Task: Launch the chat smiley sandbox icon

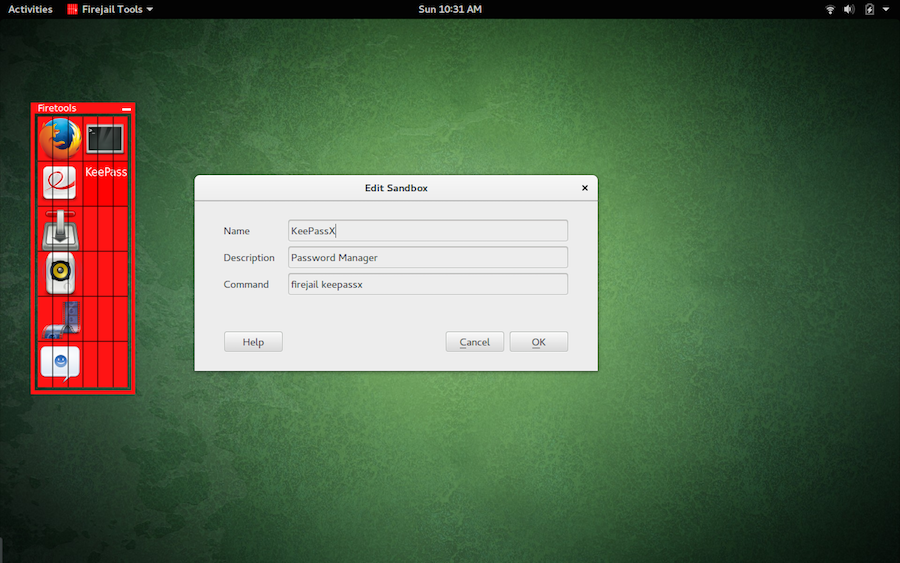Action: pos(60,363)
